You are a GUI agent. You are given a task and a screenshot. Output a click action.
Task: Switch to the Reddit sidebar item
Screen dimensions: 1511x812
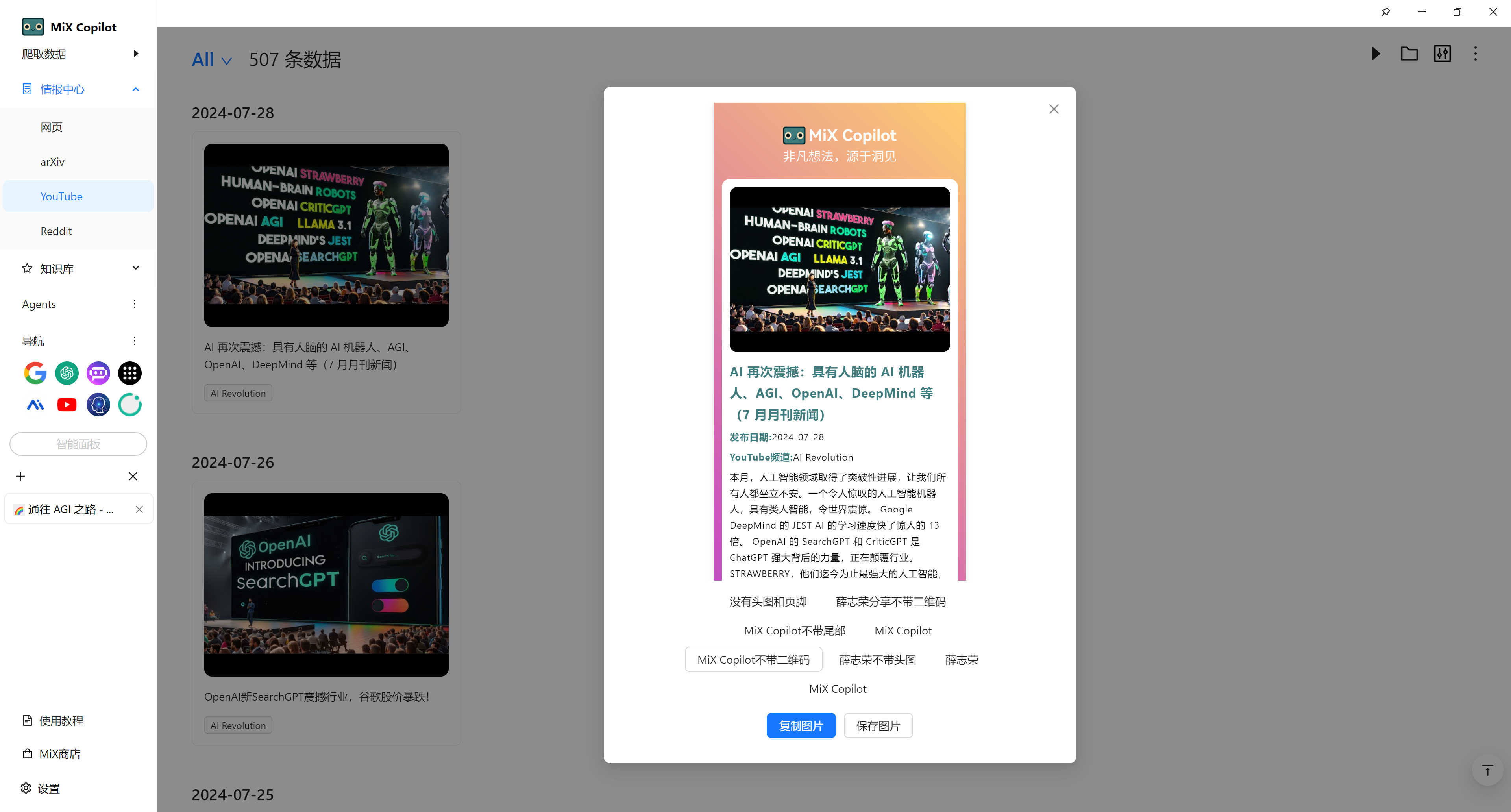click(x=56, y=231)
